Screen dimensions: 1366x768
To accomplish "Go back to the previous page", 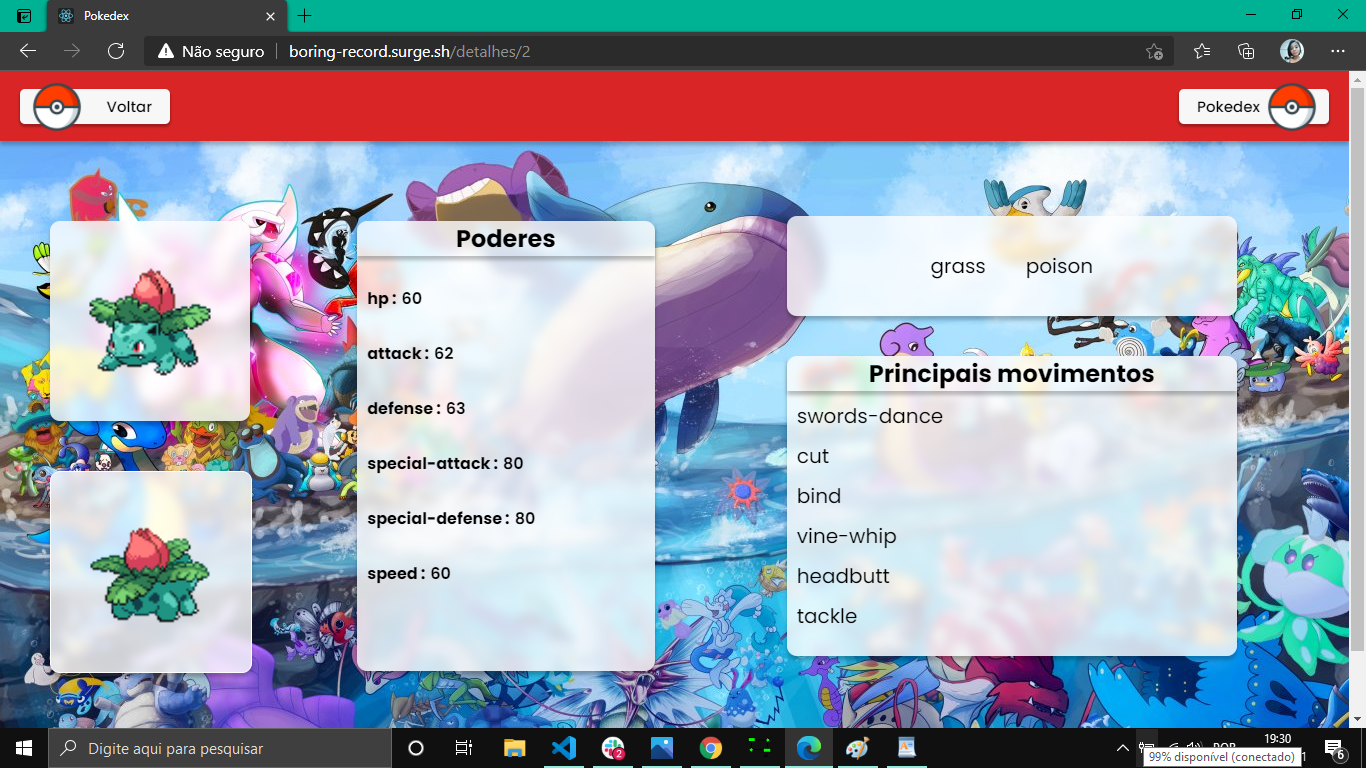I will pos(27,51).
